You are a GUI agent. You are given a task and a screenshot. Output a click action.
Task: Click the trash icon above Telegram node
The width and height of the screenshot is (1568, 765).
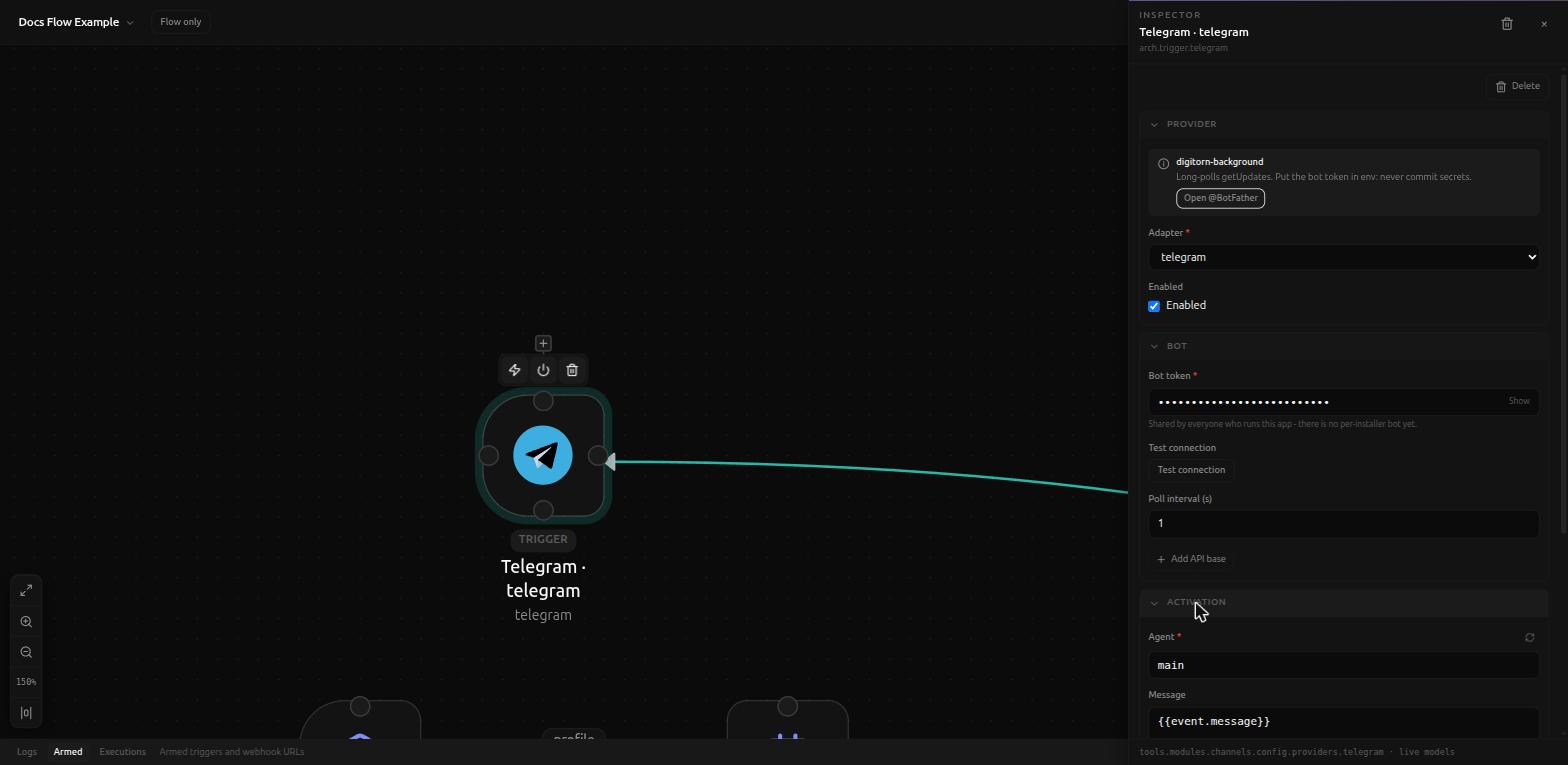[572, 370]
